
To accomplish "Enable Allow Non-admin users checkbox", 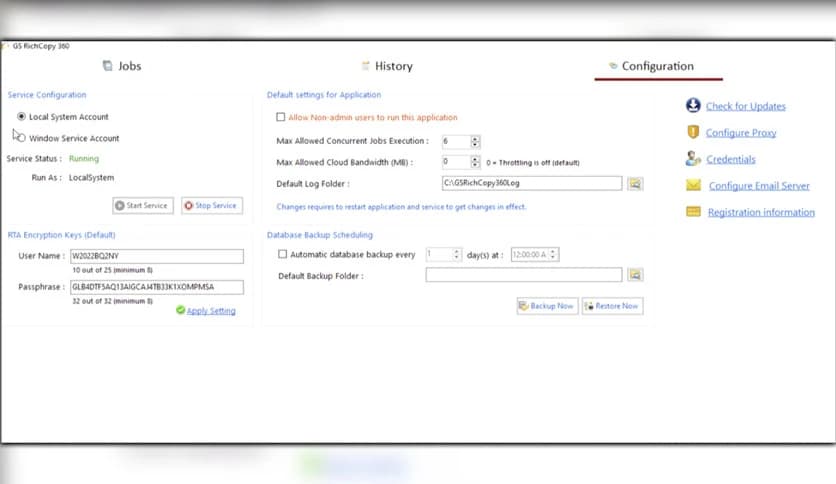I will pos(280,117).
